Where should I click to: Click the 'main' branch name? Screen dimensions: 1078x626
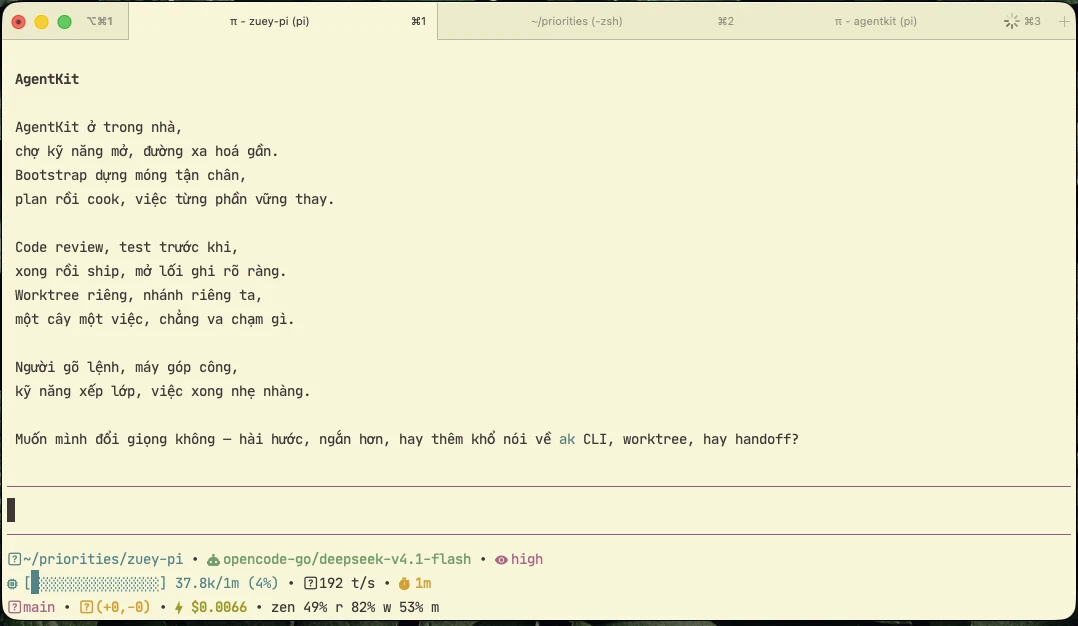click(38, 607)
